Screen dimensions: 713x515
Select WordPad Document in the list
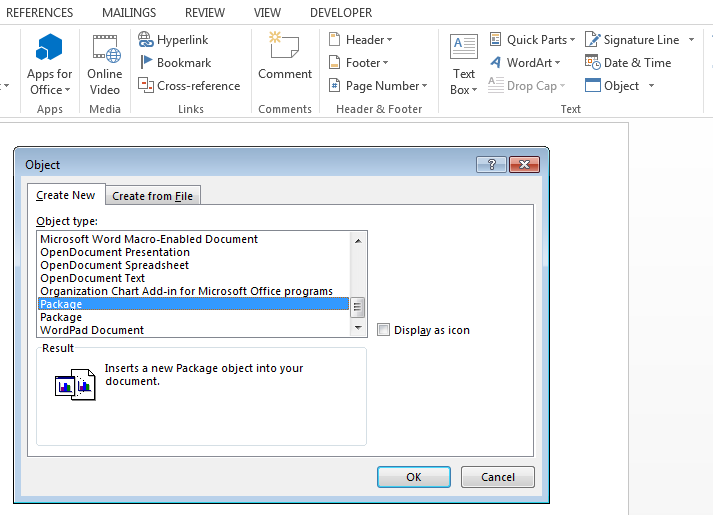[194, 330]
